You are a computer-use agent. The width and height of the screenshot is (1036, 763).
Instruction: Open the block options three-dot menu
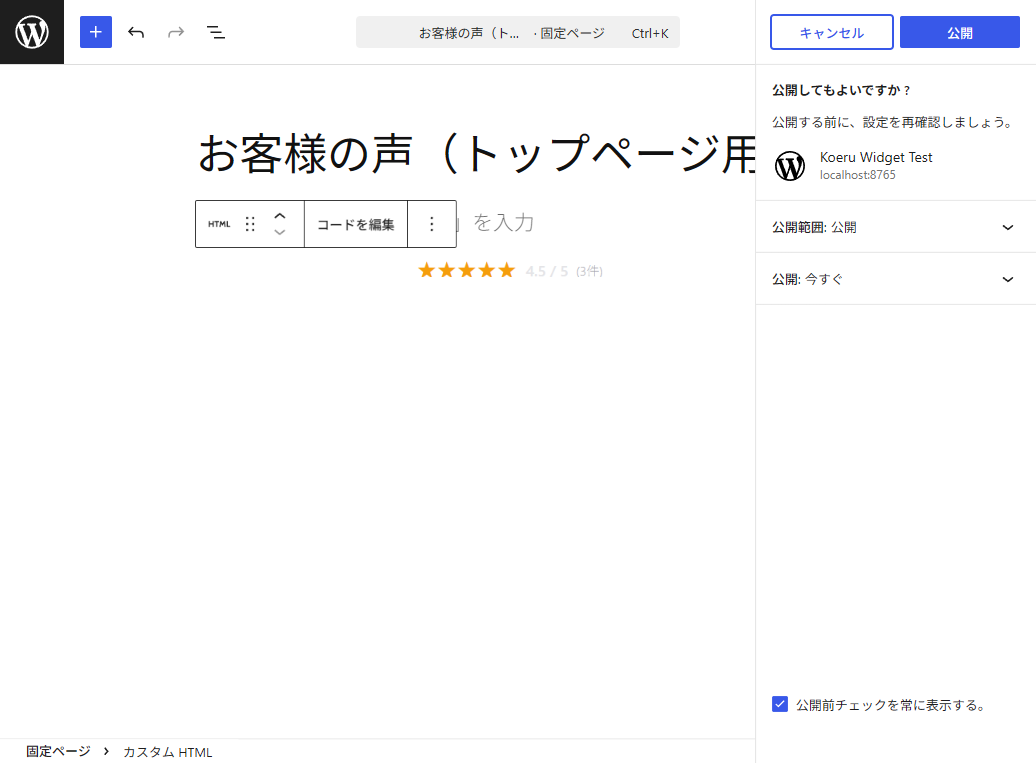tap(431, 224)
